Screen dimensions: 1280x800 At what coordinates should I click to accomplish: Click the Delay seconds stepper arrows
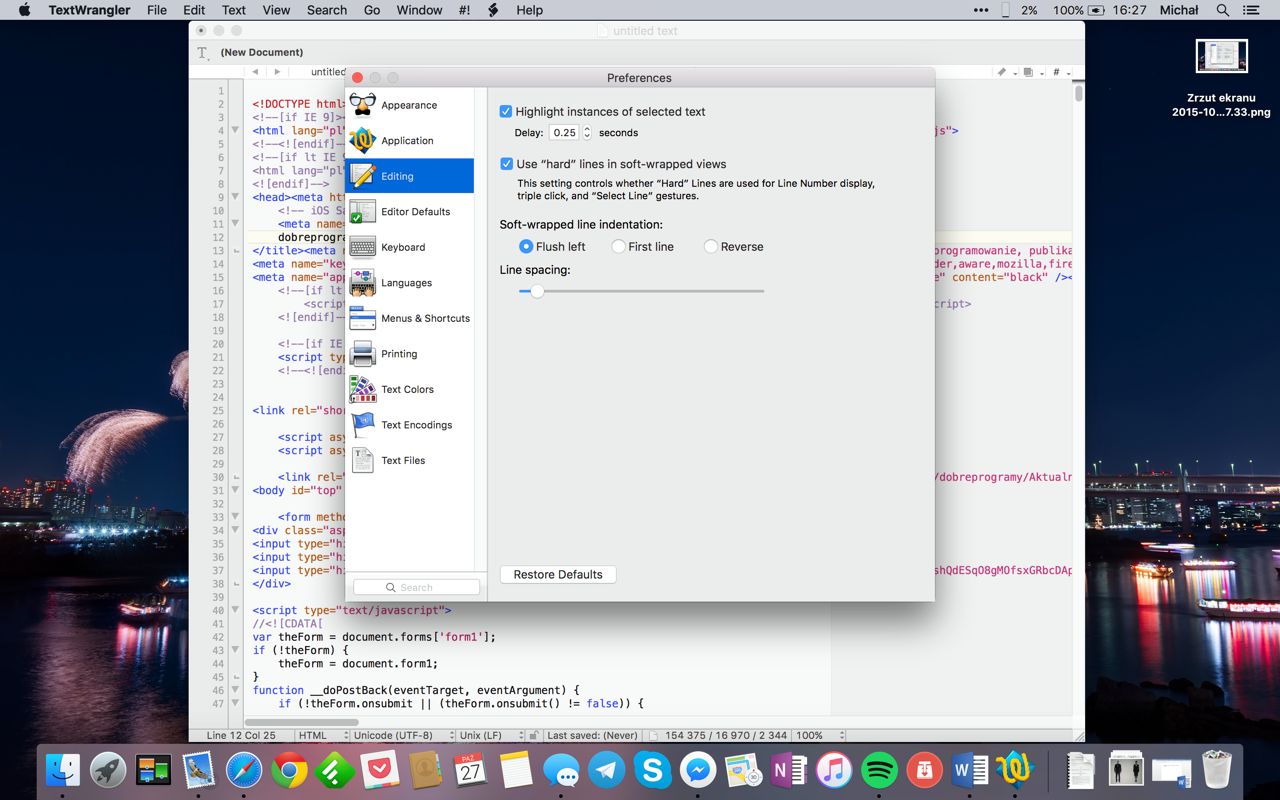pyautogui.click(x=587, y=133)
